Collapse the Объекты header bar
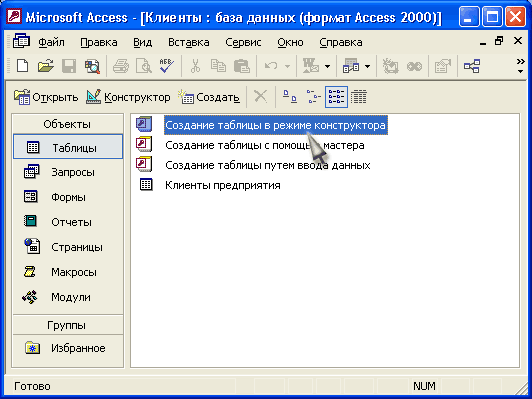 [68, 124]
